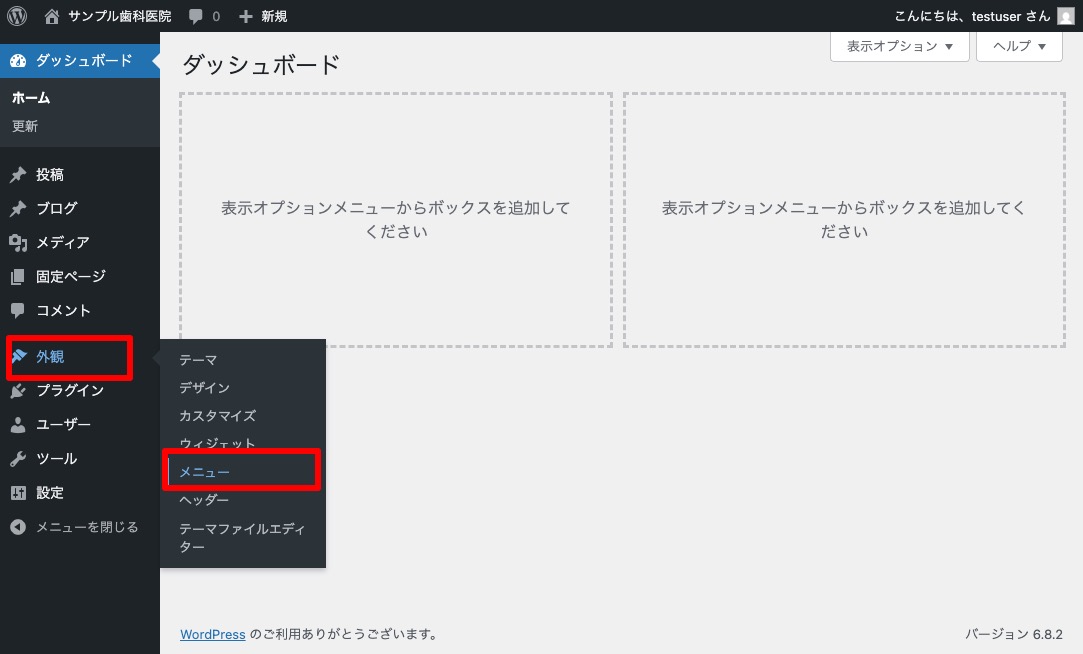Open カスタマイズ in the 外観 submenu
1083x654 pixels.
coord(217,415)
